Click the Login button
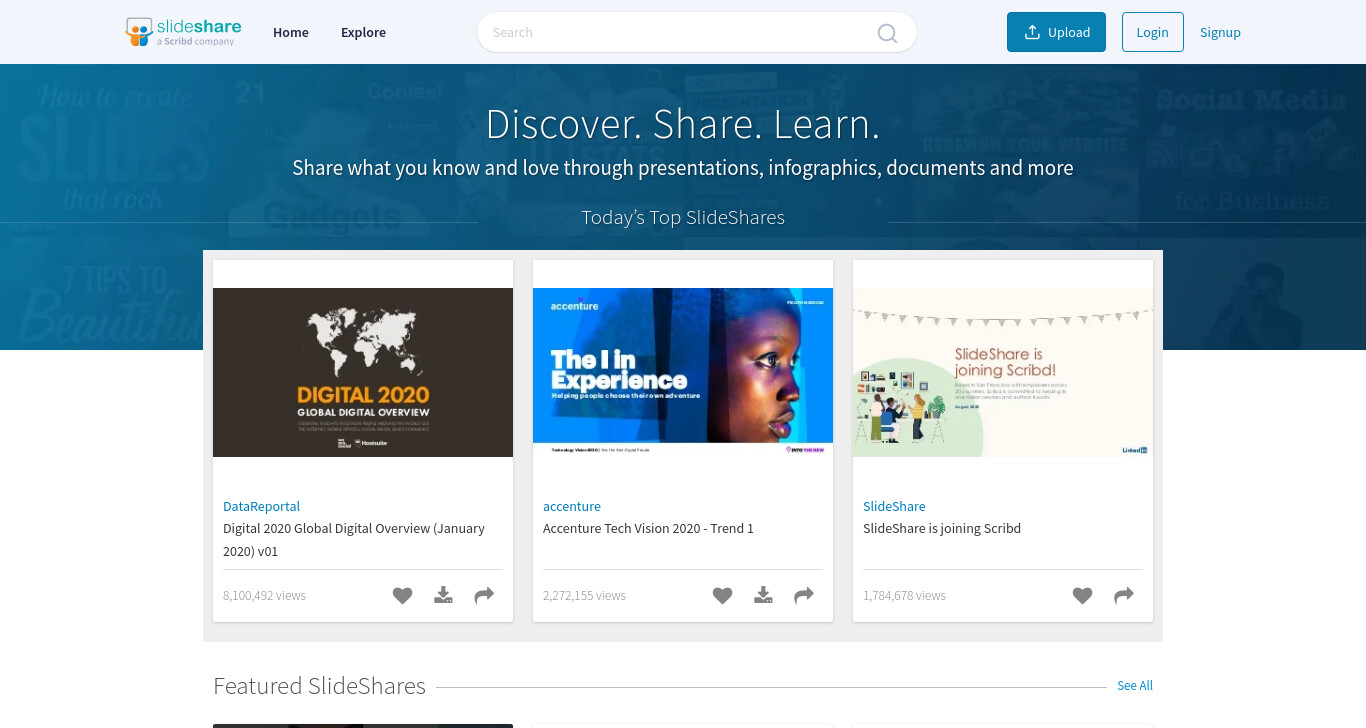 point(1153,32)
